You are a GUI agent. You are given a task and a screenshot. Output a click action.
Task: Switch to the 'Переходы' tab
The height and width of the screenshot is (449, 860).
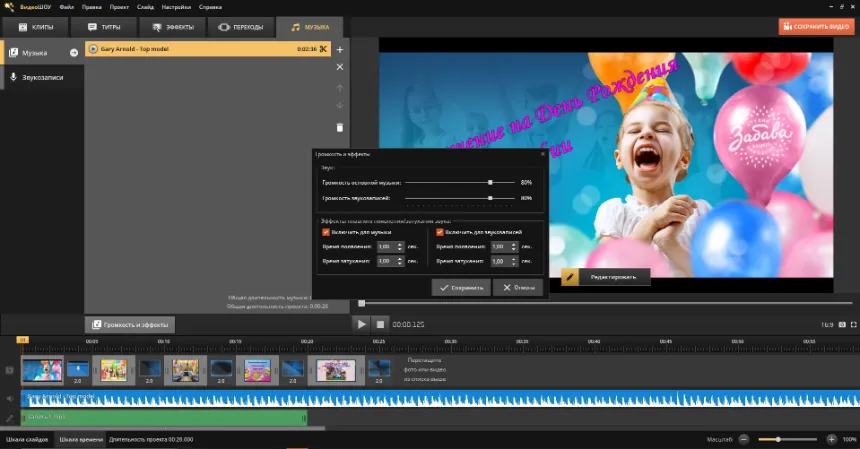(x=241, y=27)
